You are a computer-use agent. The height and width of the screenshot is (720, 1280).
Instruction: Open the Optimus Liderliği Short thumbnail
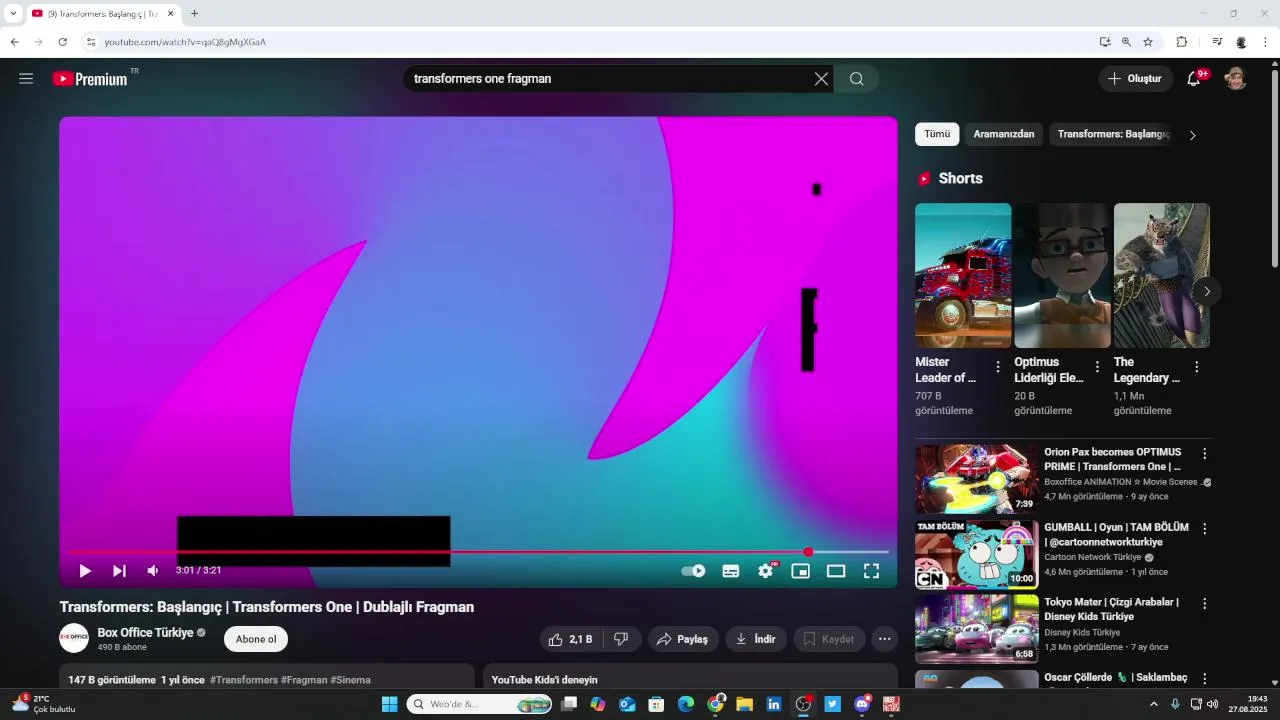click(x=1062, y=276)
